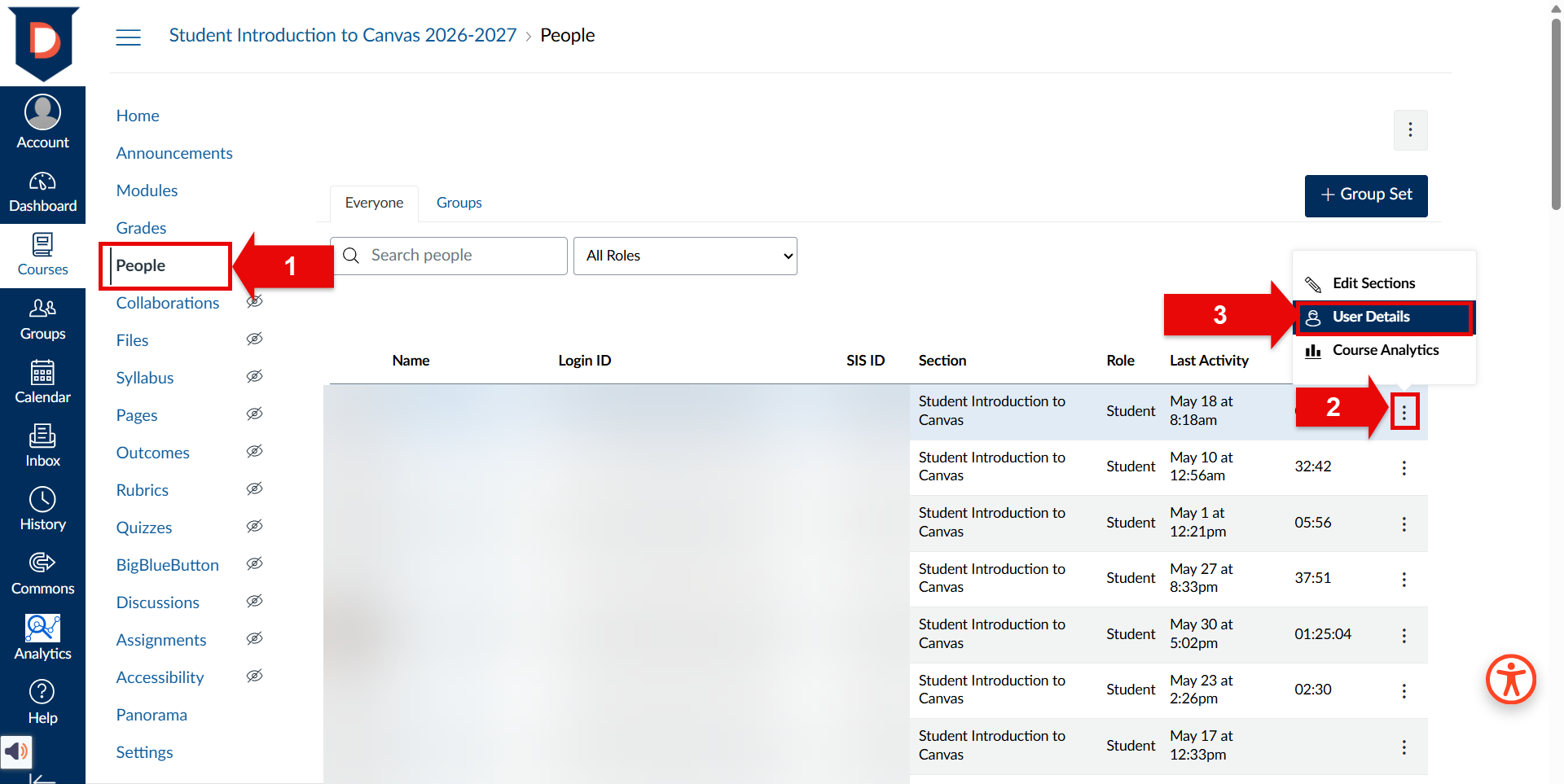Toggle the course navigation hamburger menu
Screen dimensions: 1564x784
point(128,37)
